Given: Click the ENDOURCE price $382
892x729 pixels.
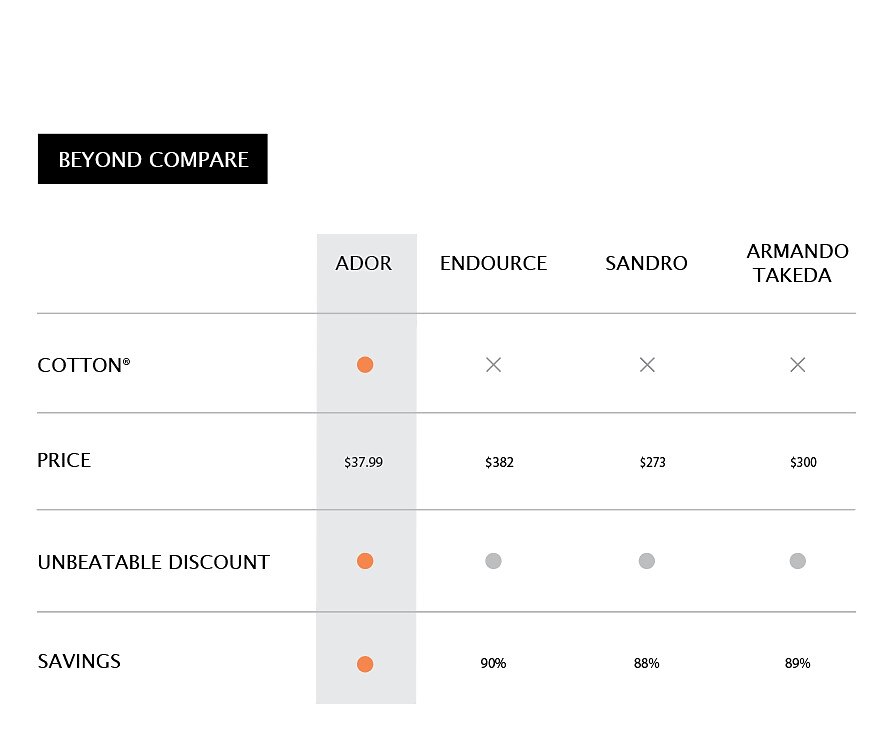Looking at the screenshot, I should coord(499,462).
